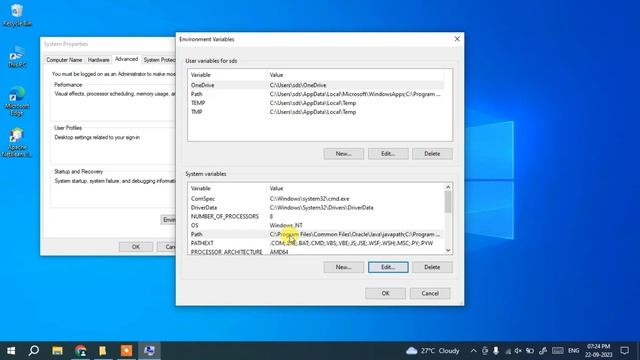This screenshot has width=640, height=360.
Task: Open the taskbar clock and date
Action: point(599,351)
